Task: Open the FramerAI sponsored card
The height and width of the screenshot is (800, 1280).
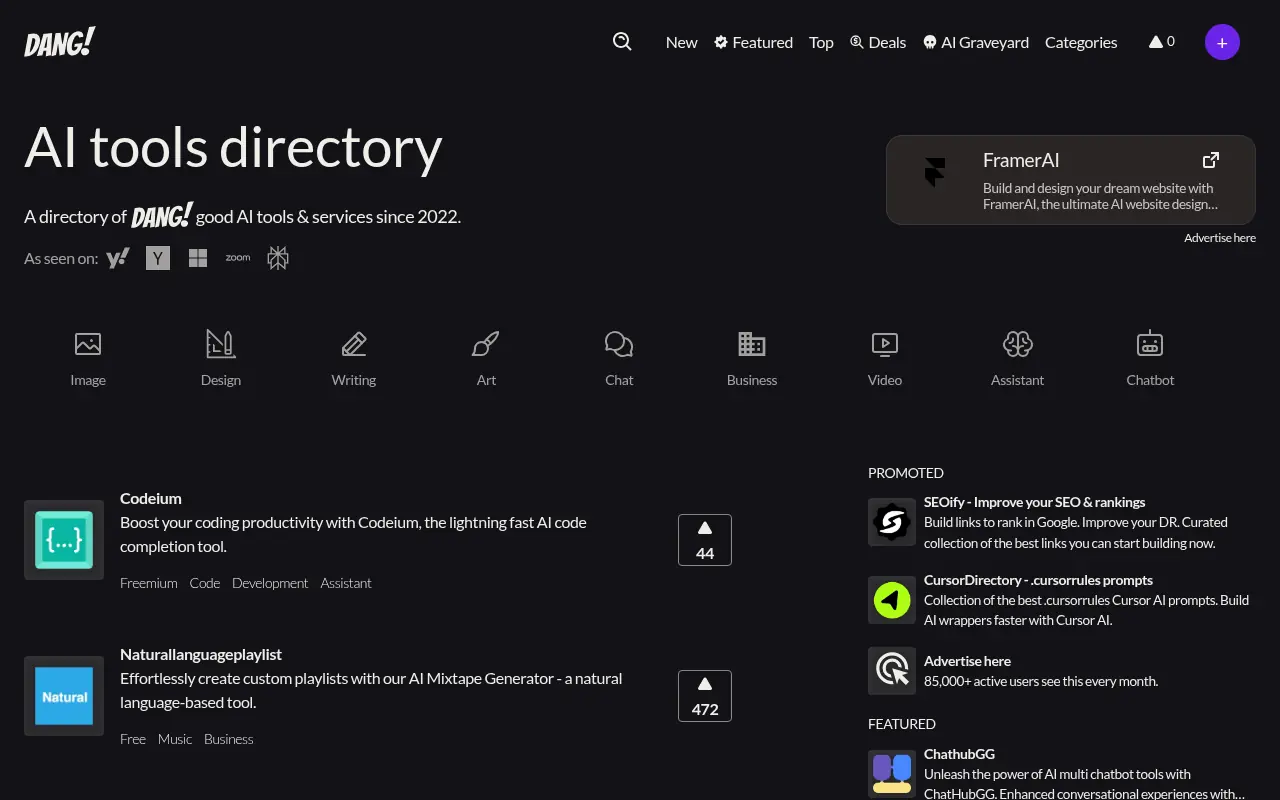Action: pyautogui.click(x=1070, y=180)
